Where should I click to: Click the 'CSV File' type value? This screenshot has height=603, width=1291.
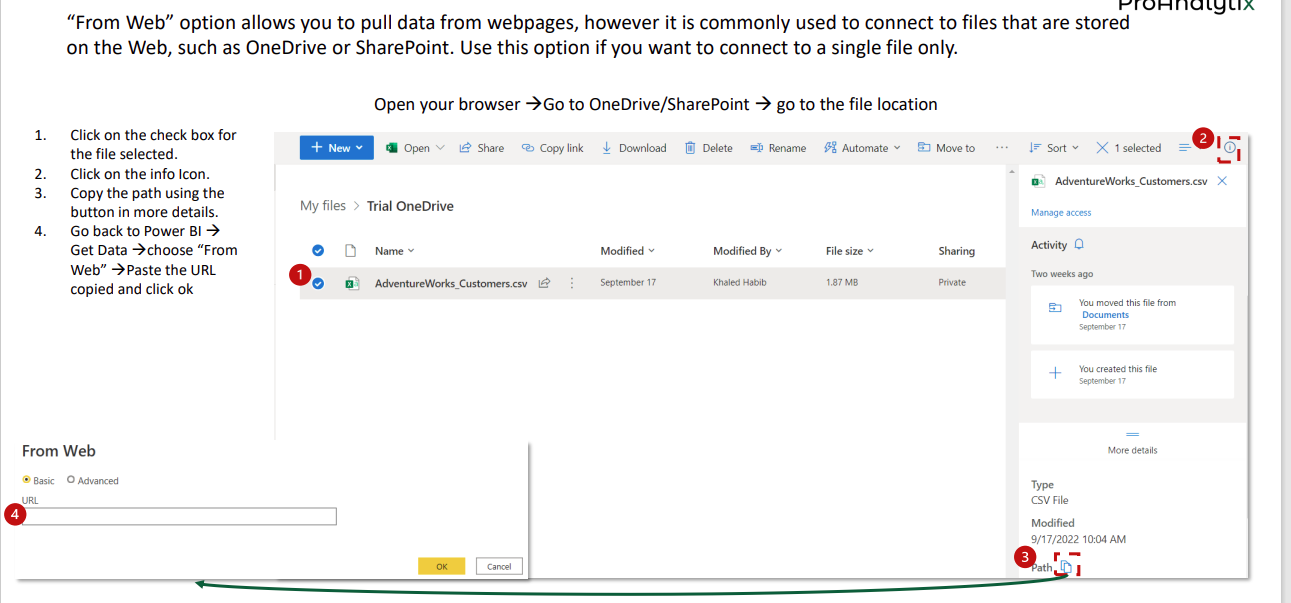[x=1050, y=500]
